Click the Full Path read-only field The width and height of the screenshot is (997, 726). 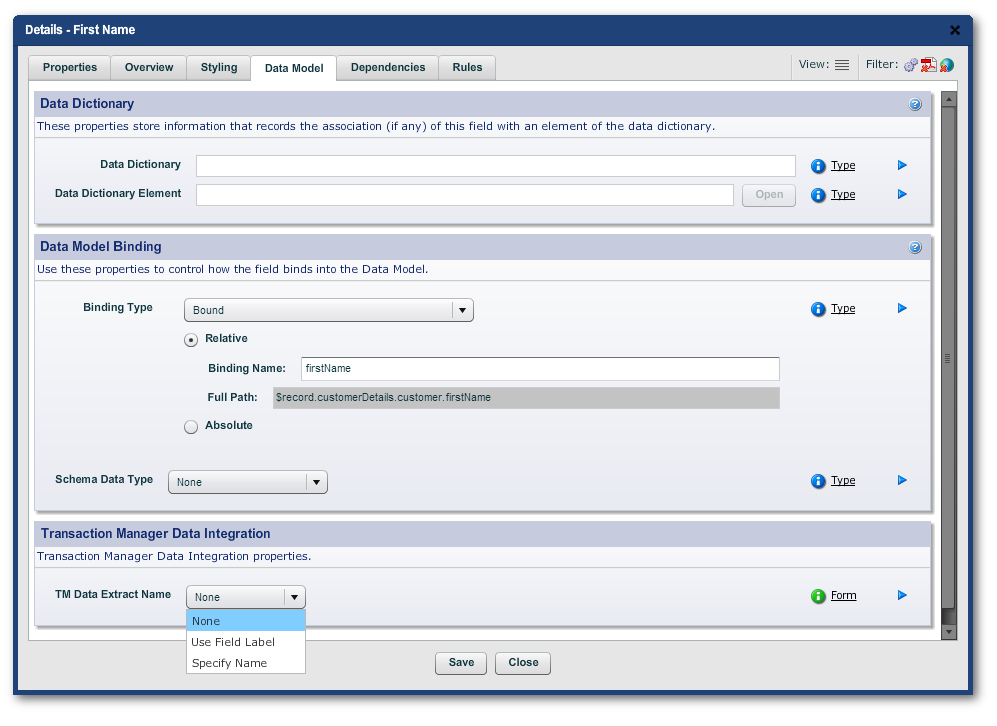tap(526, 398)
